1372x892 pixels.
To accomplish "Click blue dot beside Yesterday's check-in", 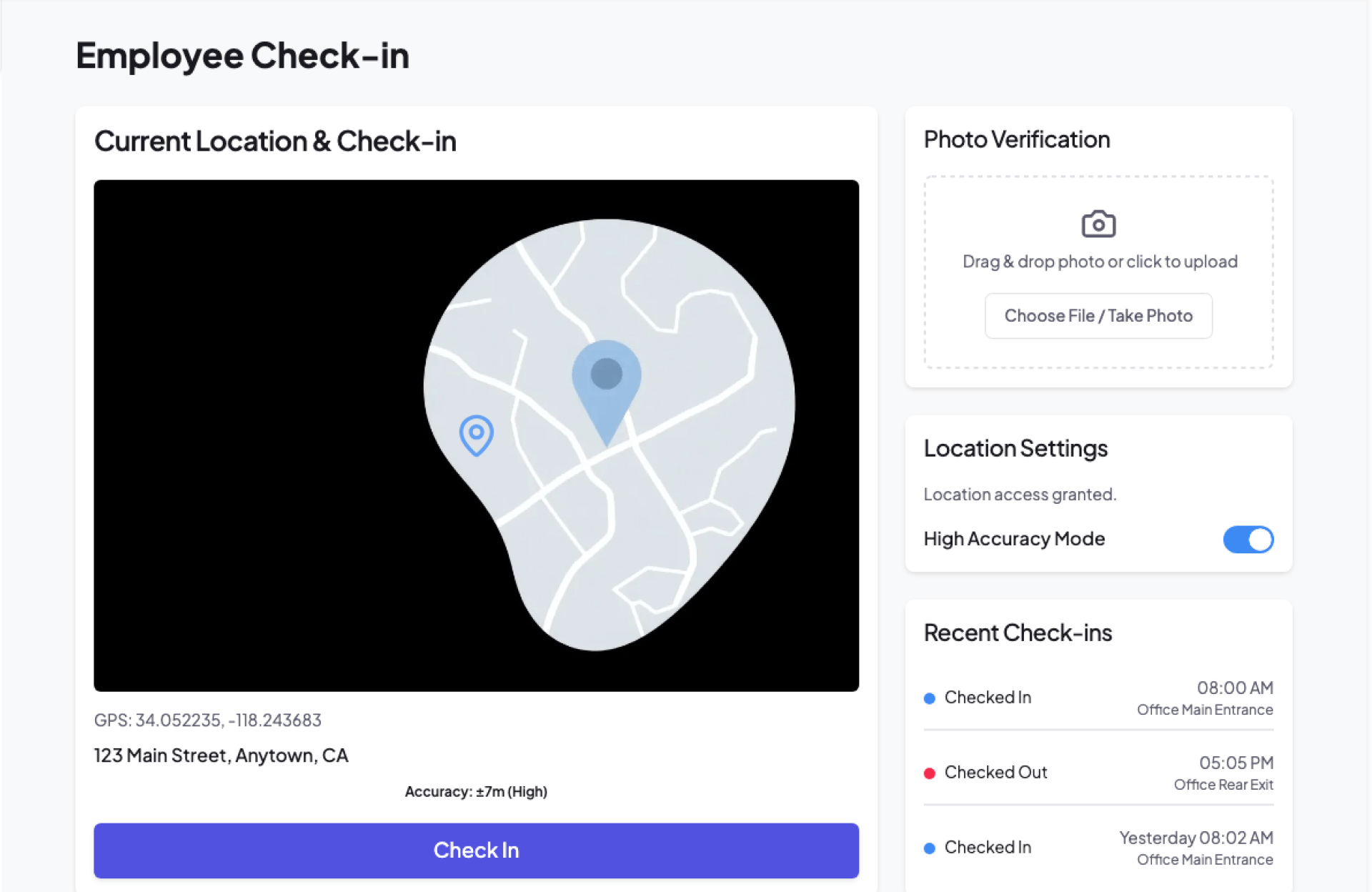I will tap(930, 848).
